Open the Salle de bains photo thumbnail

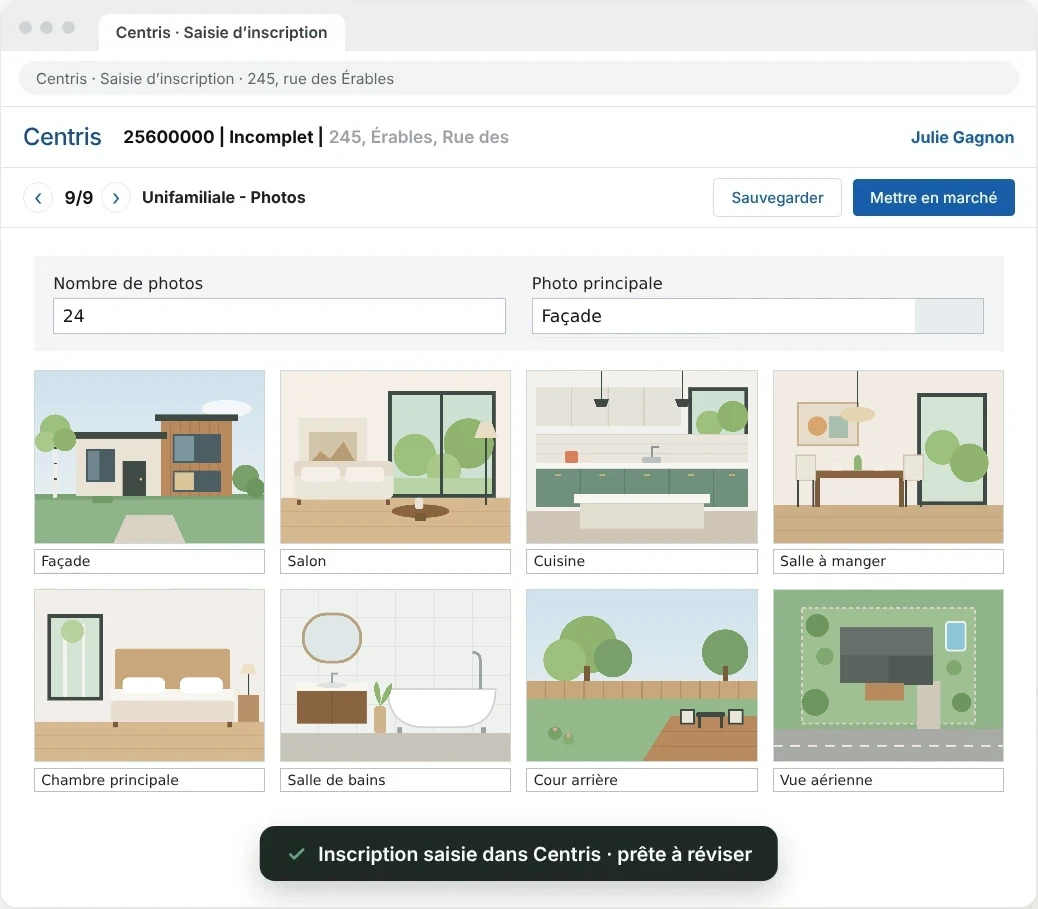395,675
